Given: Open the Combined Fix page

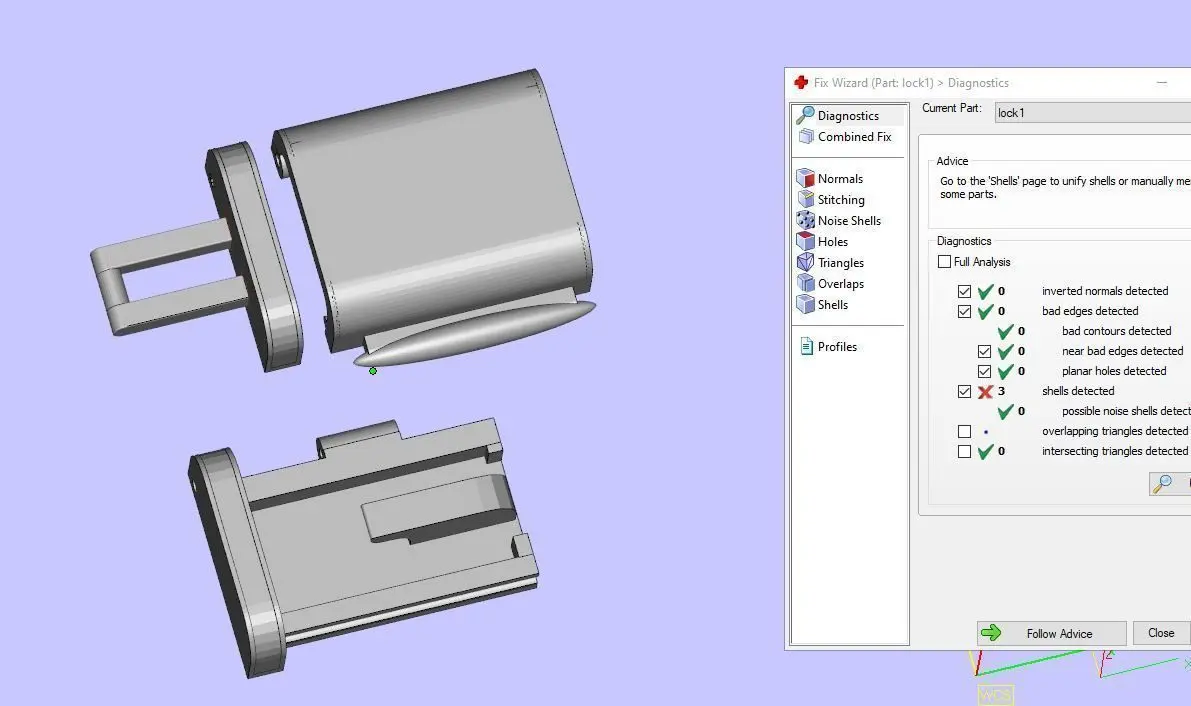Looking at the screenshot, I should [854, 137].
